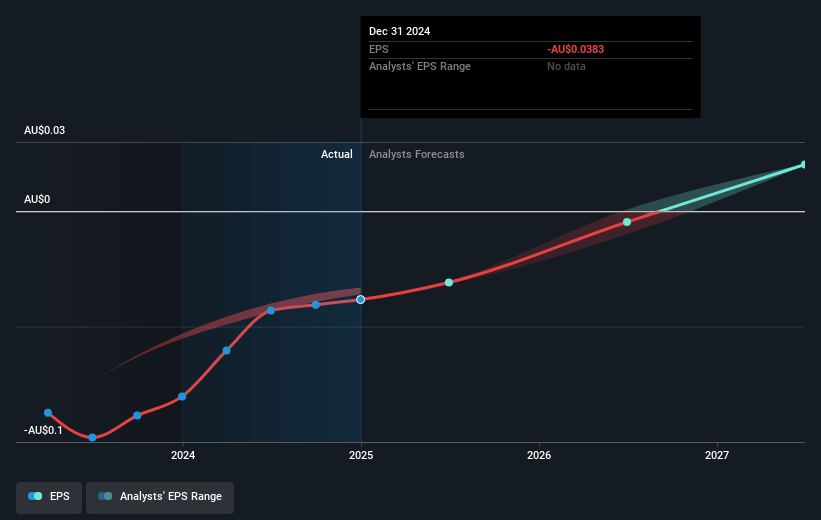821x520 pixels.
Task: Click the 'Analysts Forecasts' section label
Action: click(x=417, y=154)
